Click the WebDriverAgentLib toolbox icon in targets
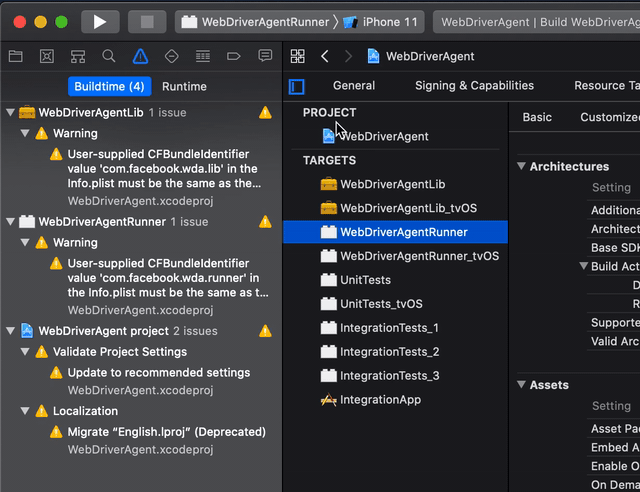This screenshot has width=640, height=492. pyautogui.click(x=329, y=184)
